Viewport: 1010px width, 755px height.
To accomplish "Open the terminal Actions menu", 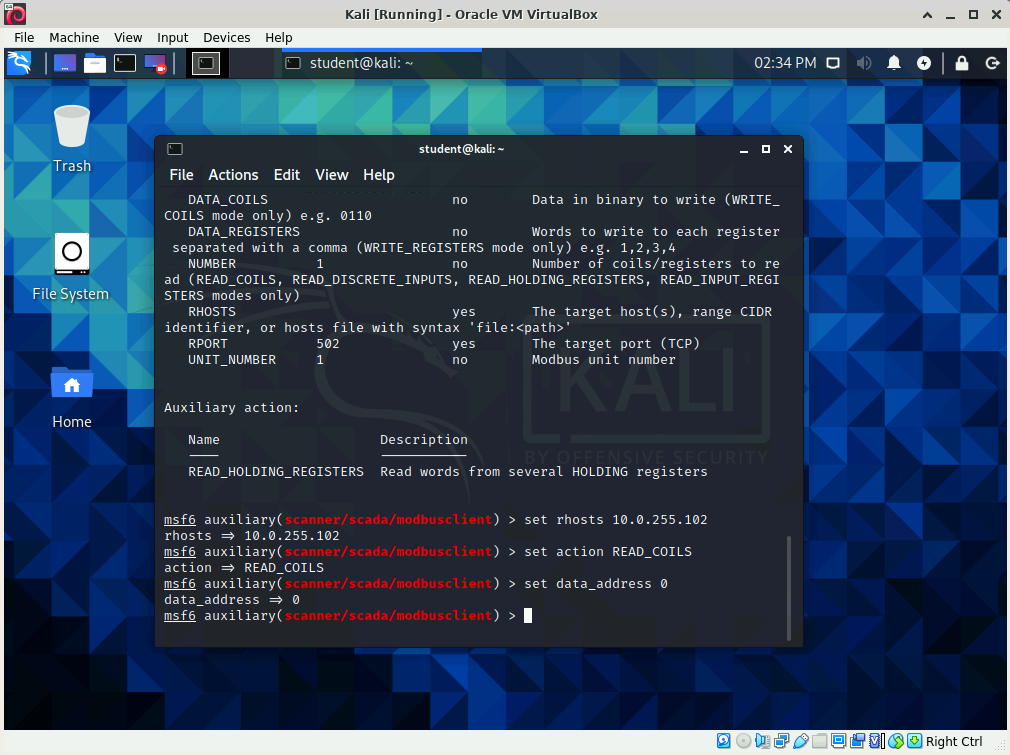I will coord(233,175).
